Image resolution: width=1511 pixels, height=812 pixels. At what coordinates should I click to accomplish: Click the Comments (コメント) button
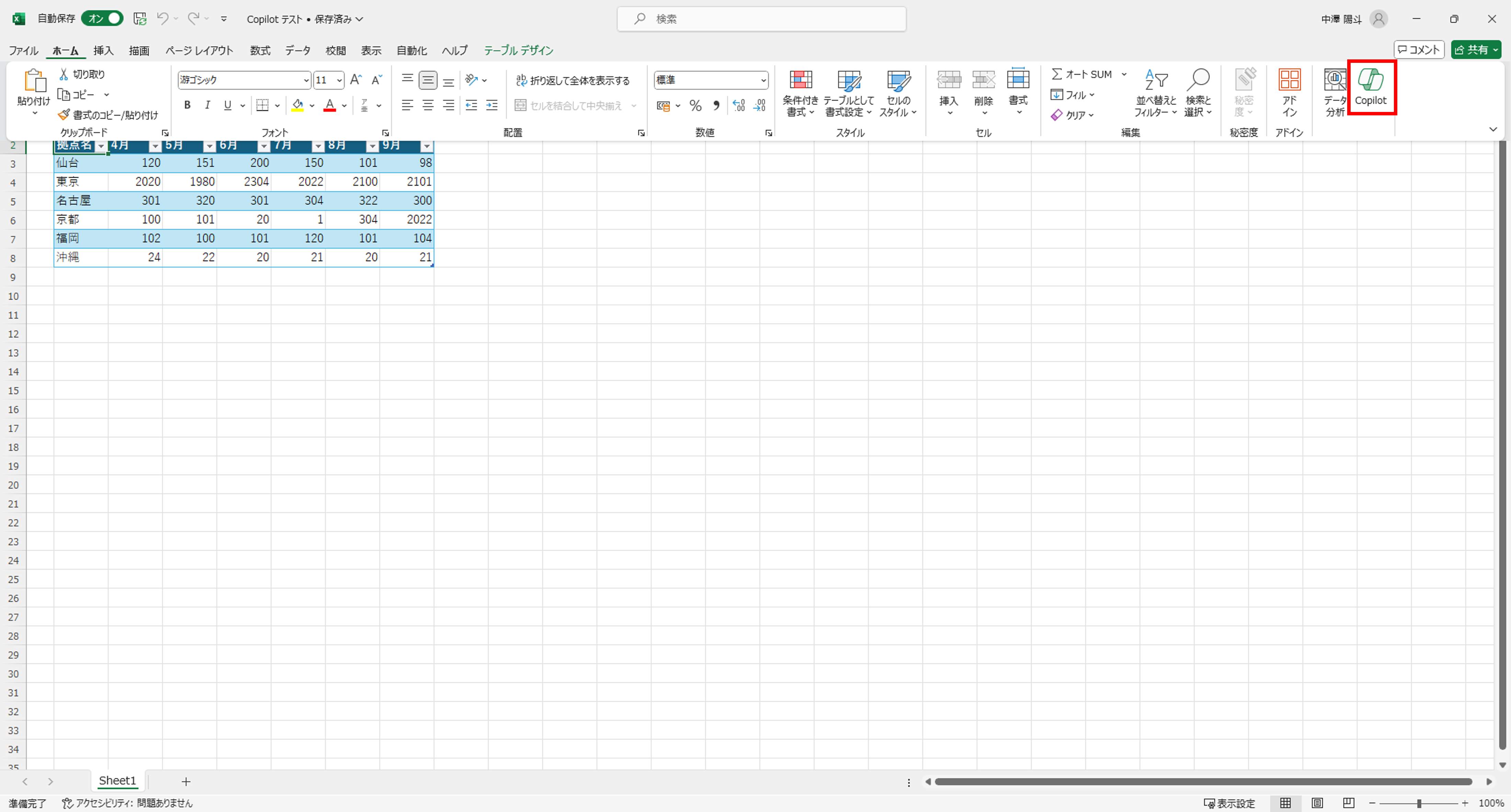tap(1418, 50)
